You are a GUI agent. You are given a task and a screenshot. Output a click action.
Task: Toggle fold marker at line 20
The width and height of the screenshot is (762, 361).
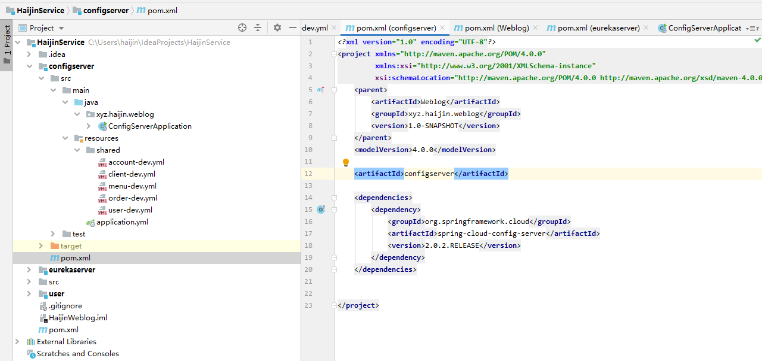point(334,269)
